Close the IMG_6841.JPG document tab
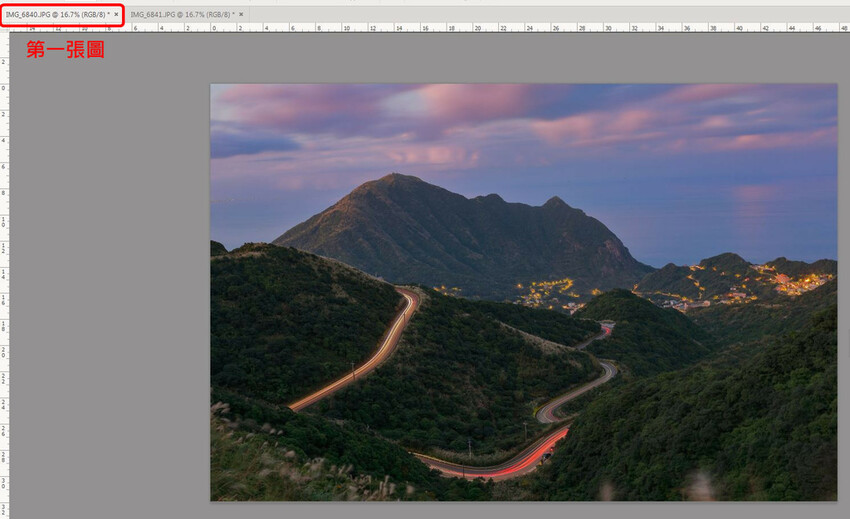This screenshot has height=519, width=850. (241, 15)
